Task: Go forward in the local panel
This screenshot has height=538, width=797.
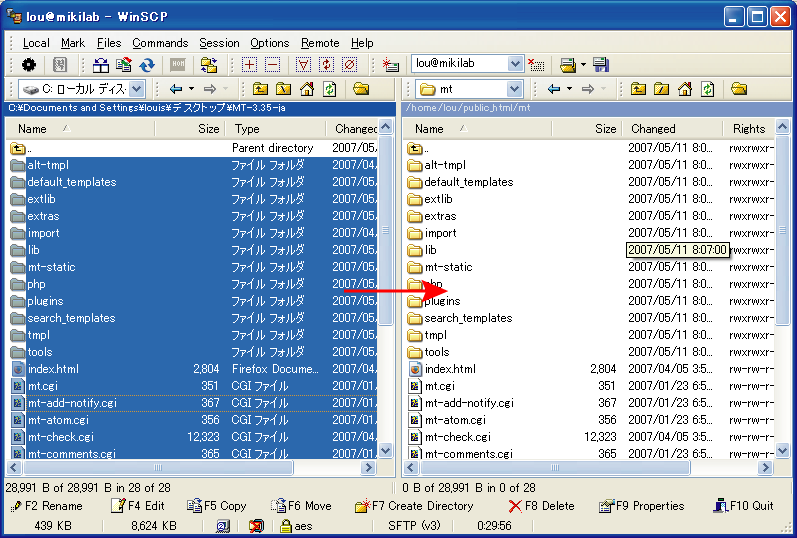Action: click(210, 89)
